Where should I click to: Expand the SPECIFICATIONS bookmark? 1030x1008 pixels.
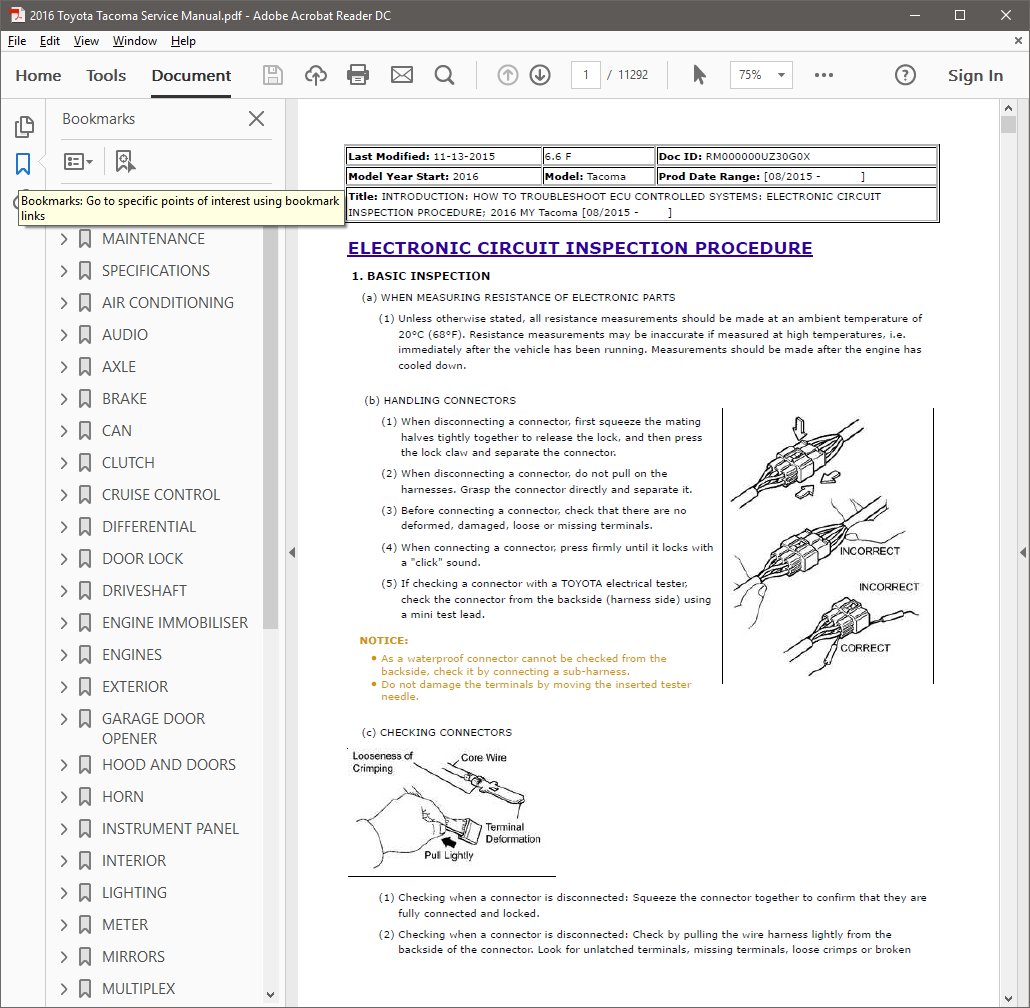pos(64,271)
